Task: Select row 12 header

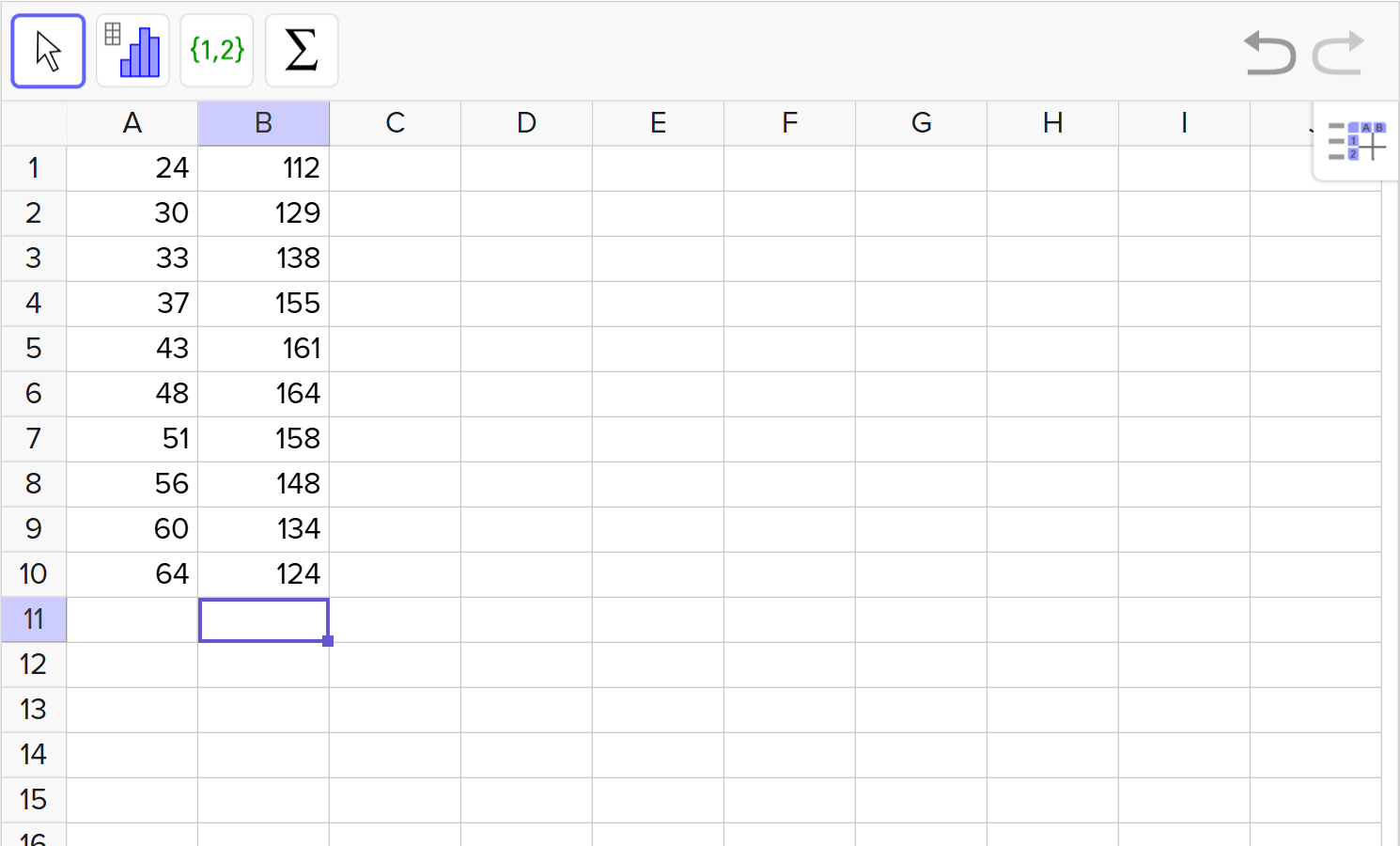Action: (34, 665)
